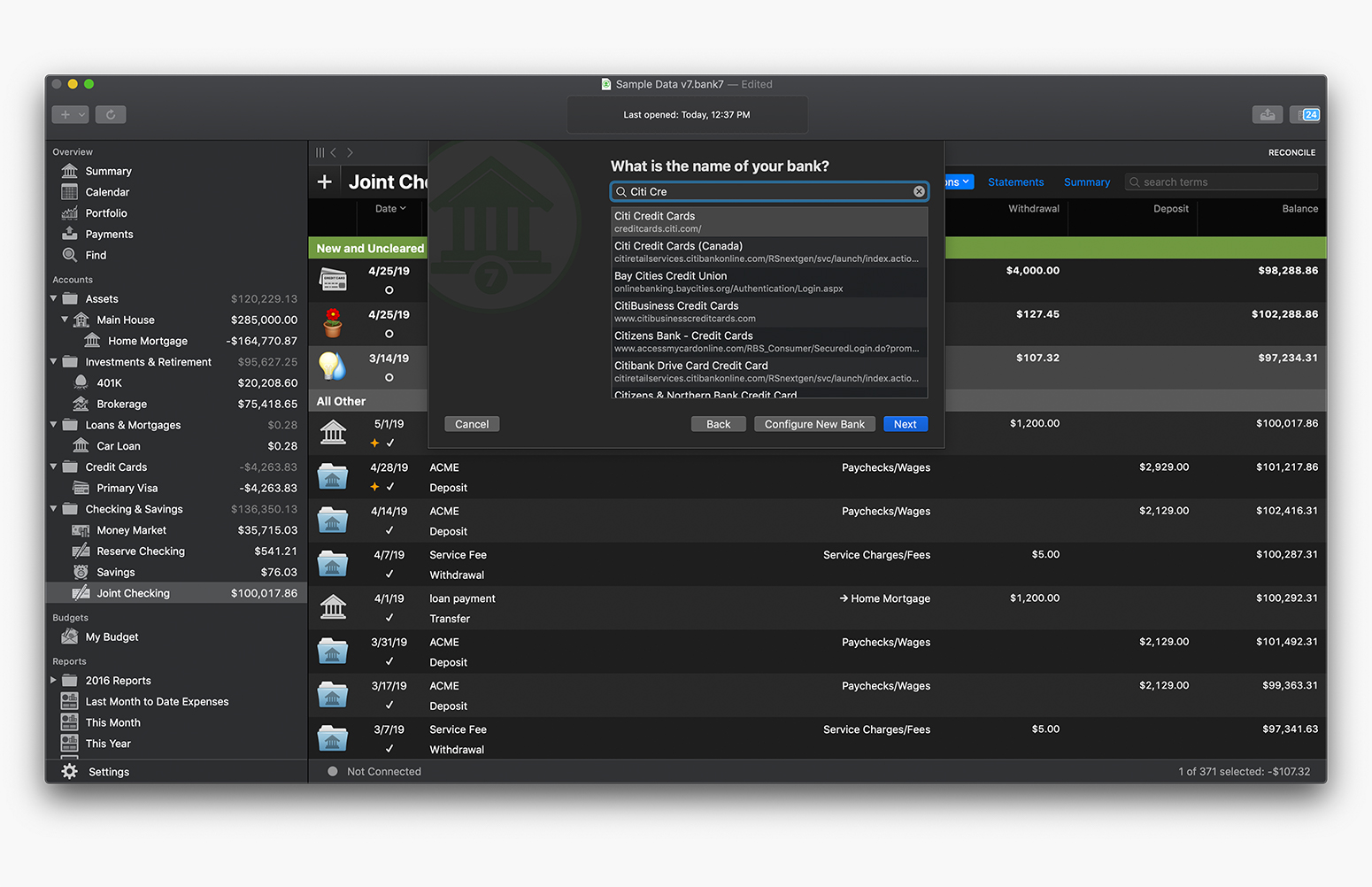Go back with the left chevron
The image size is (1372, 887).
334,152
